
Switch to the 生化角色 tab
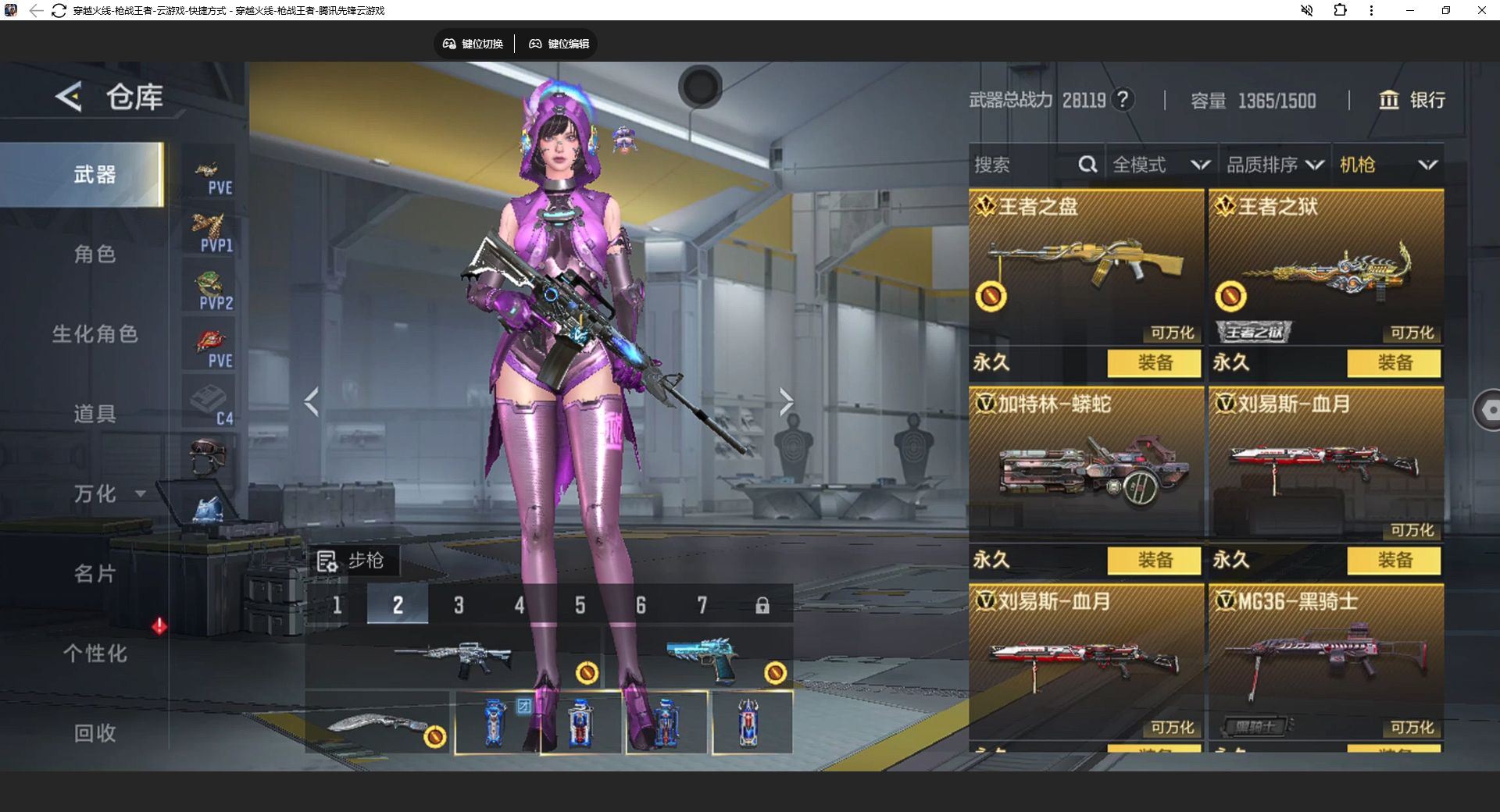pos(95,334)
